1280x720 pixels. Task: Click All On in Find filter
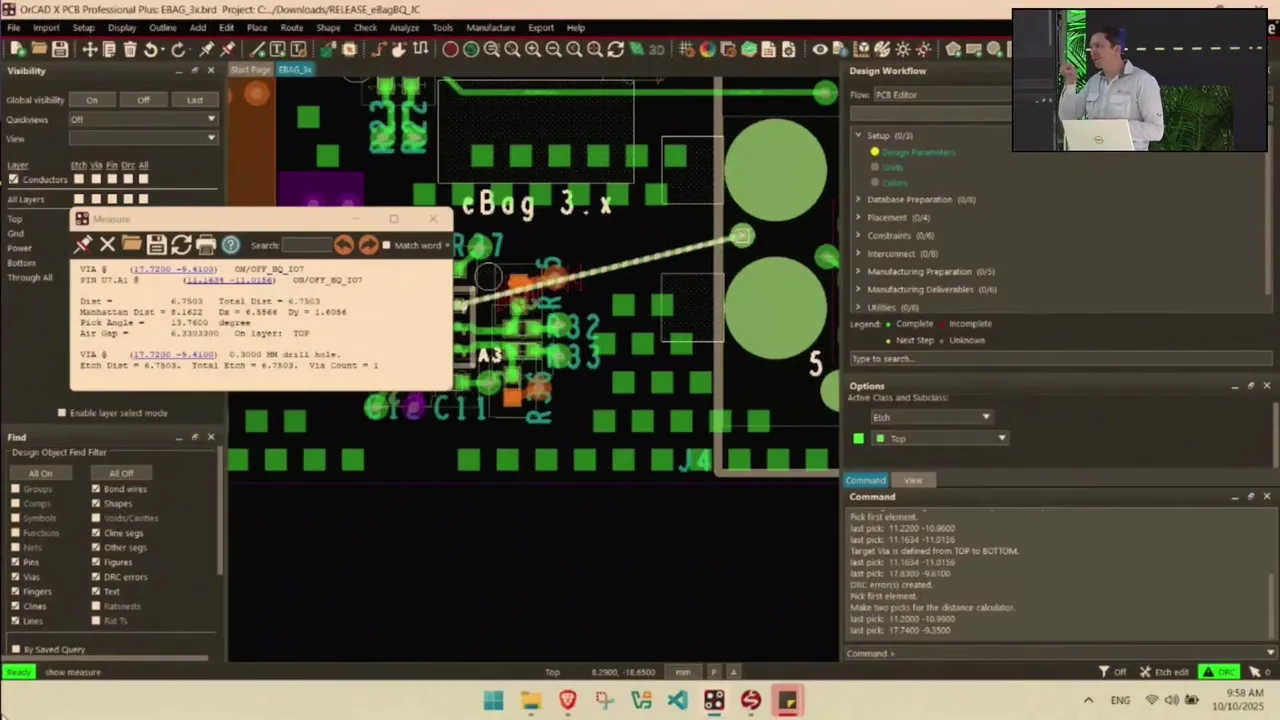click(x=40, y=473)
